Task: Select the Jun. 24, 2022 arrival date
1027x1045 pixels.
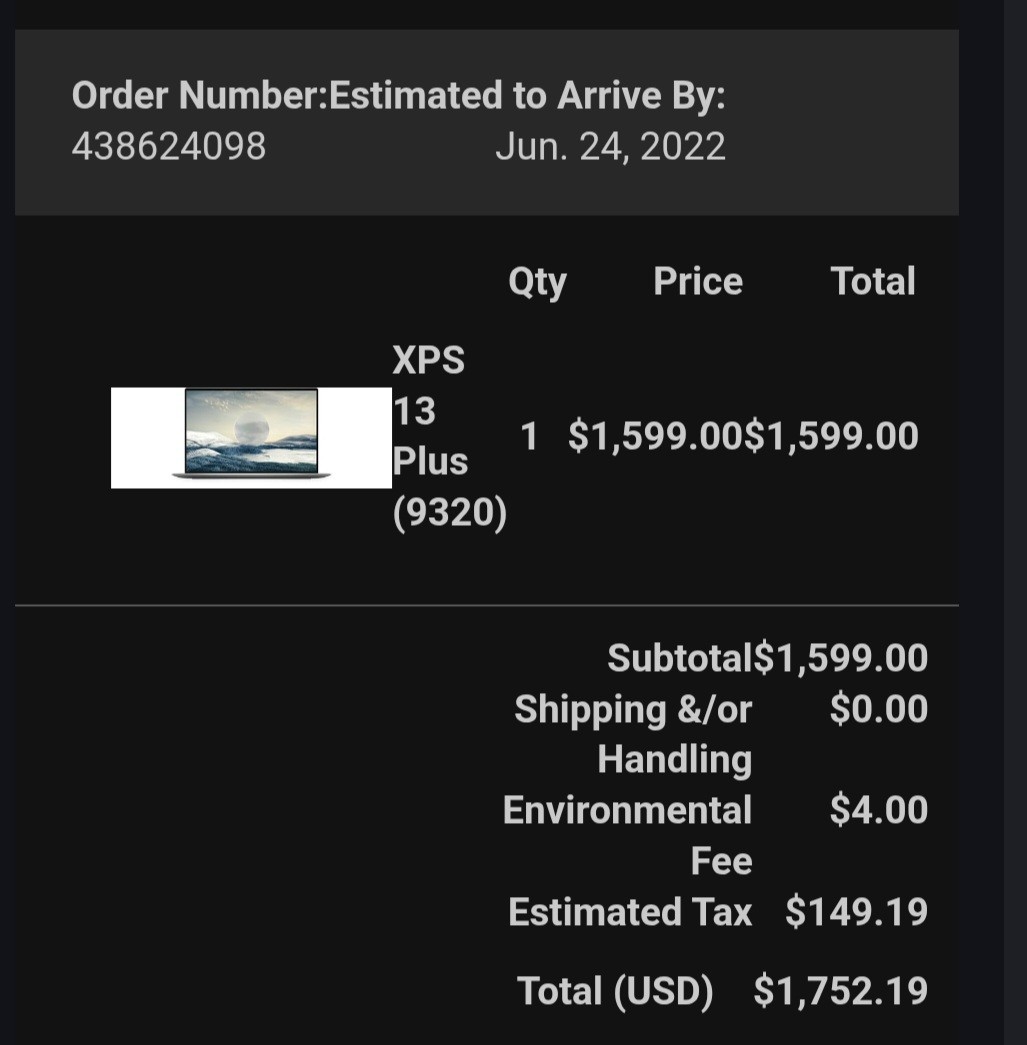Action: (610, 146)
